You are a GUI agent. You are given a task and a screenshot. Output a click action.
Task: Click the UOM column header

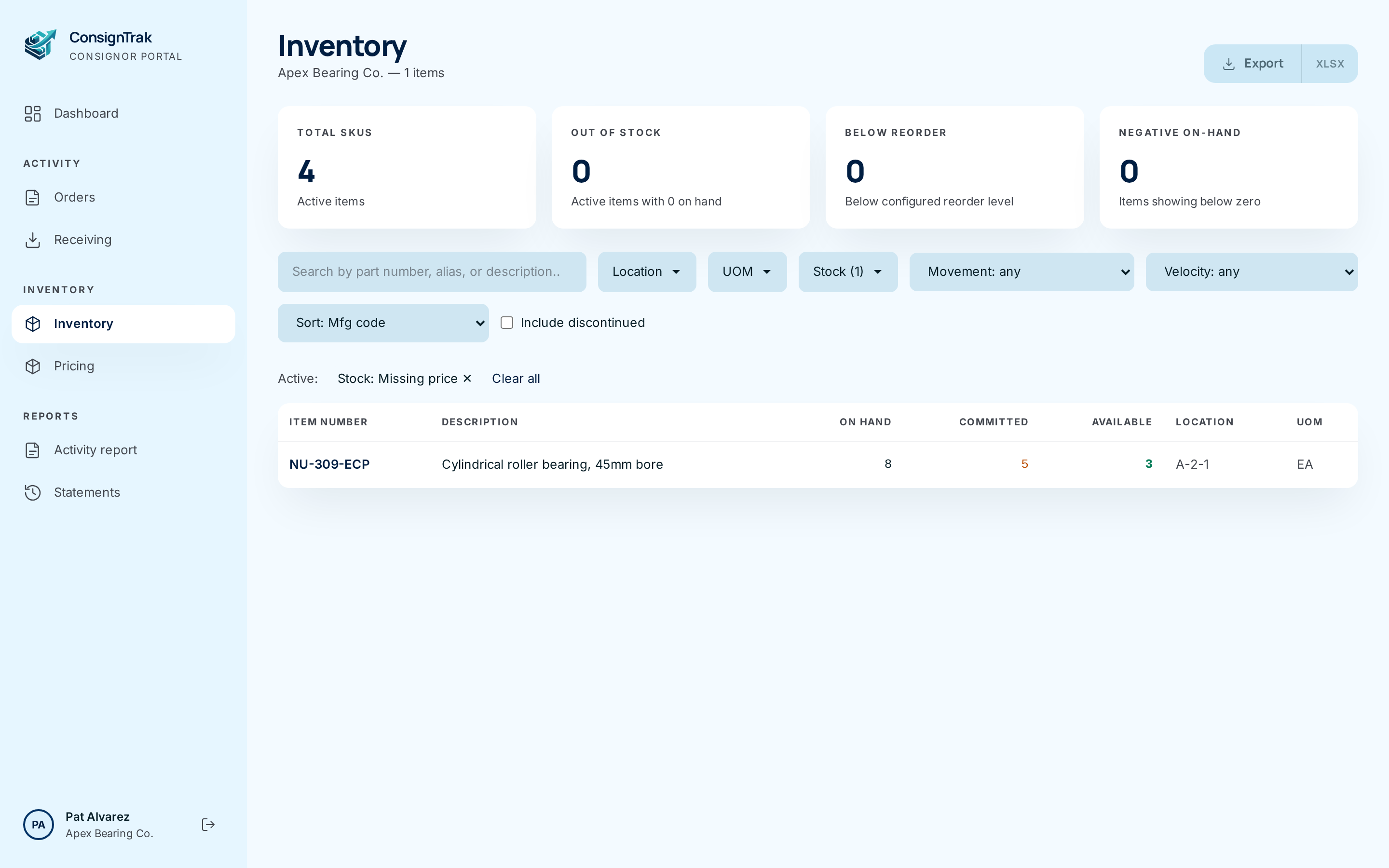(1309, 422)
